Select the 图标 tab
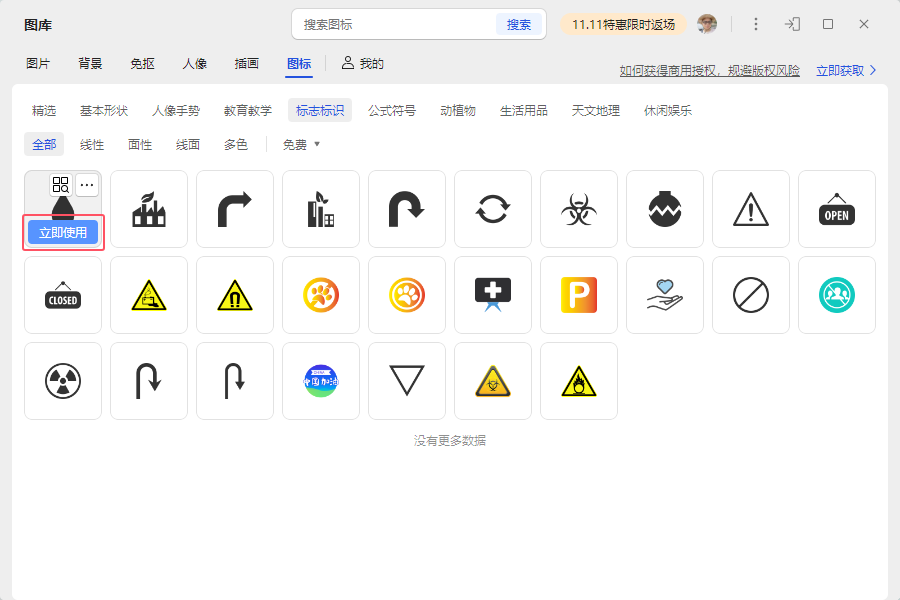 pyautogui.click(x=299, y=64)
